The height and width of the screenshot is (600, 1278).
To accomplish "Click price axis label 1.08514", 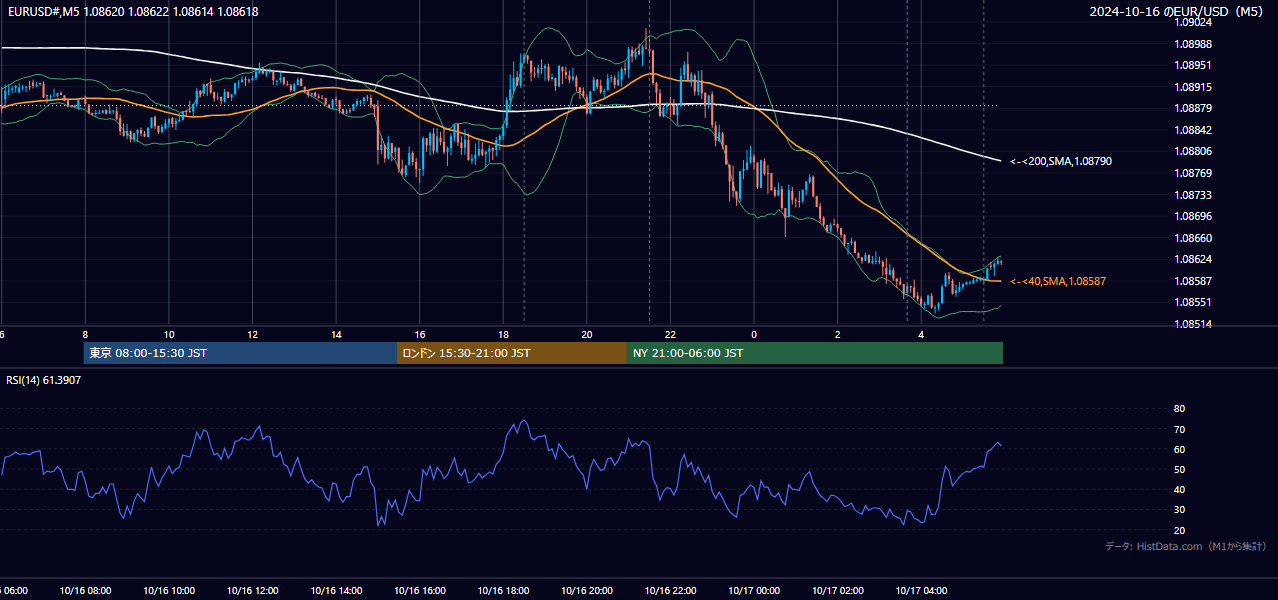I will pyautogui.click(x=1193, y=324).
